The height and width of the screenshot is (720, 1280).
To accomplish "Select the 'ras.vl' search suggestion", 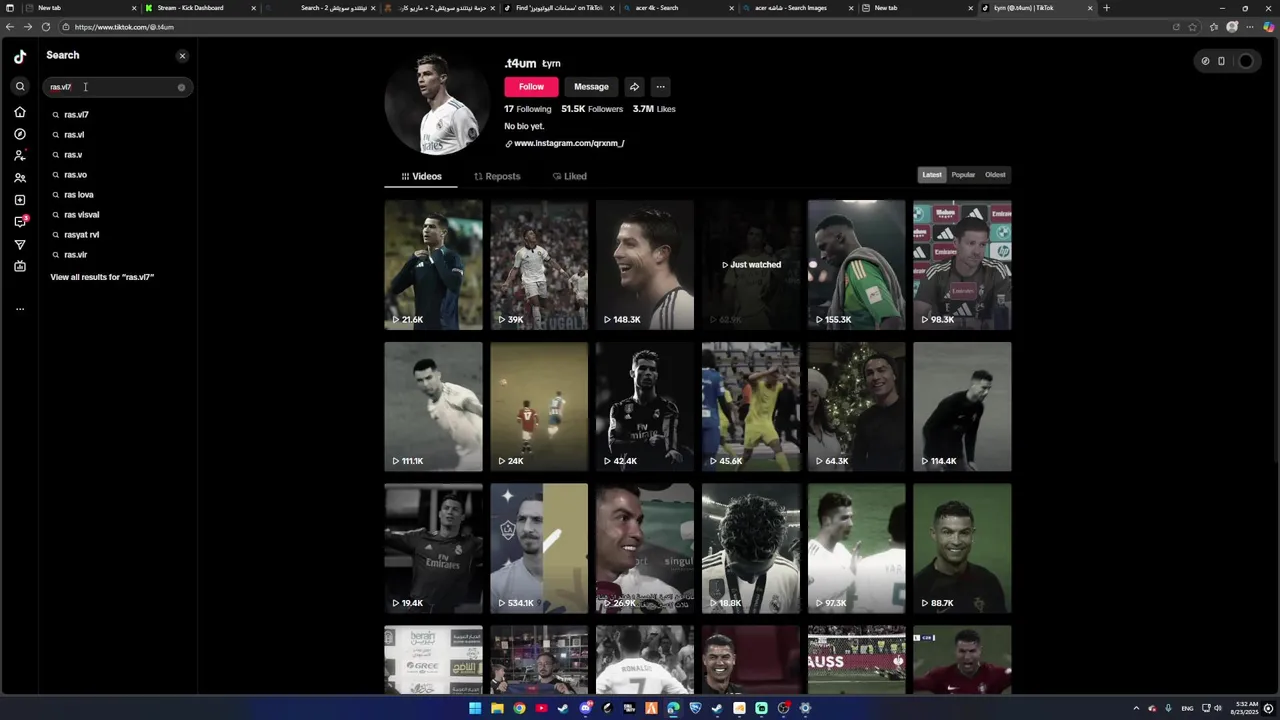I will [74, 135].
